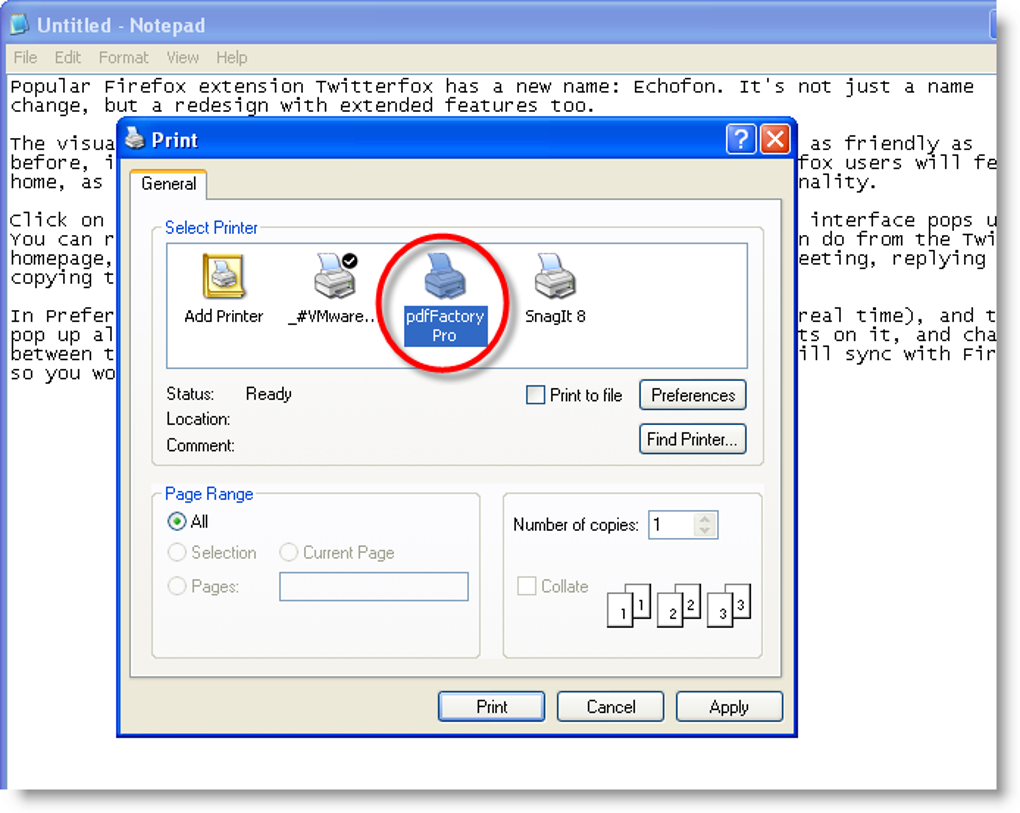
Task: Open printer Preferences
Action: pyautogui.click(x=693, y=395)
